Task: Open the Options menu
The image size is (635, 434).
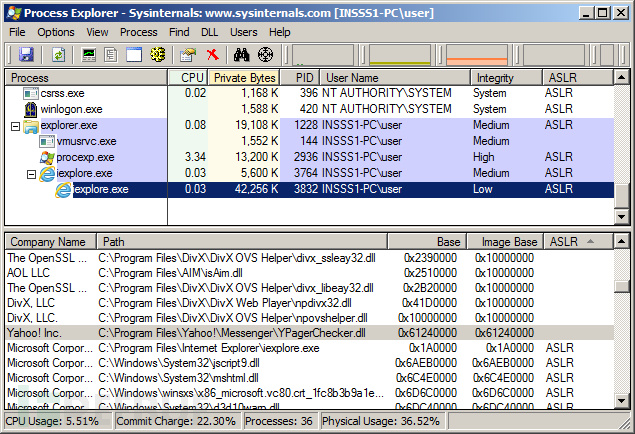Action: pyautogui.click(x=56, y=32)
